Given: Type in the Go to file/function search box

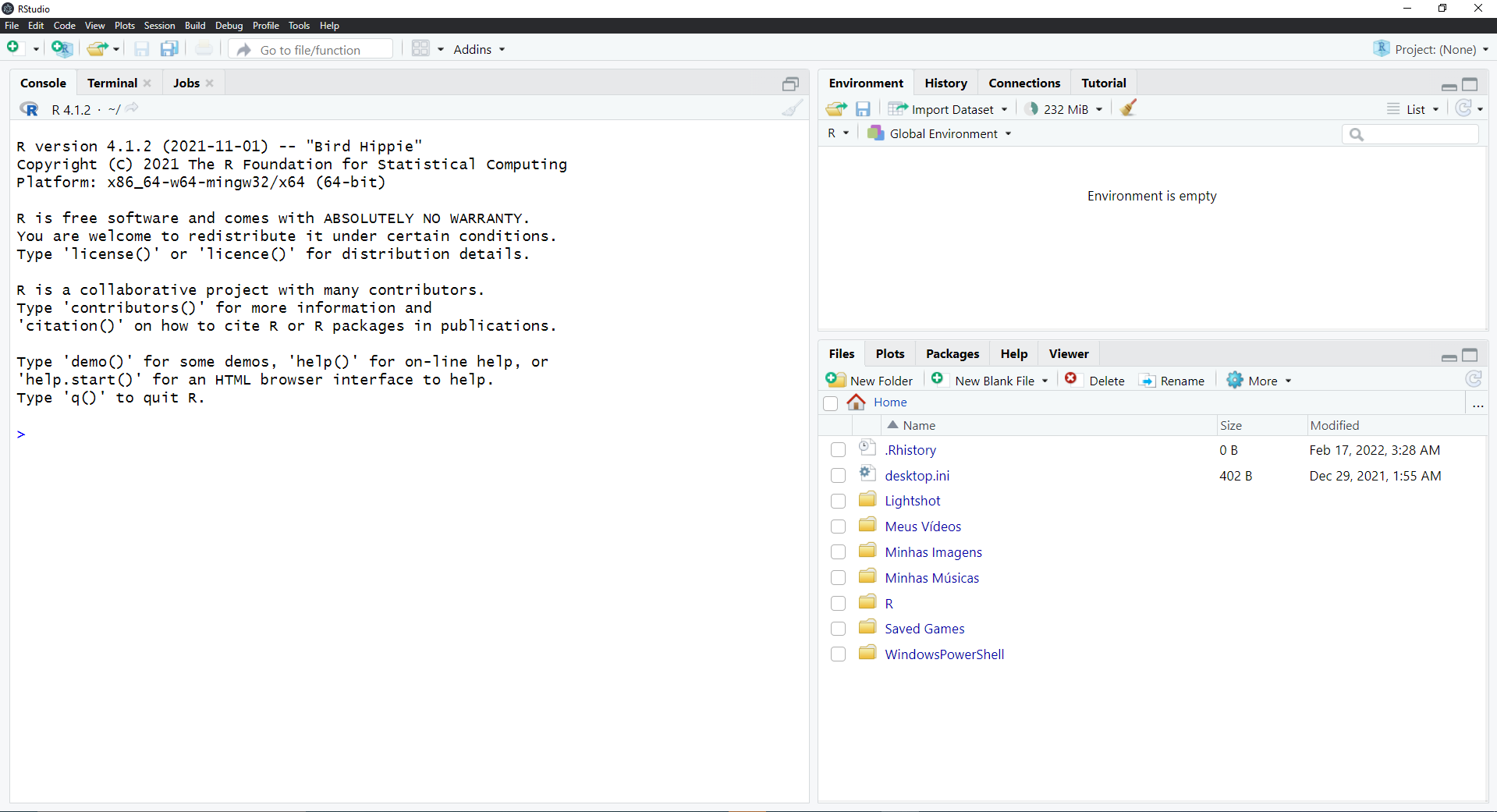Looking at the screenshot, I should click(x=310, y=48).
